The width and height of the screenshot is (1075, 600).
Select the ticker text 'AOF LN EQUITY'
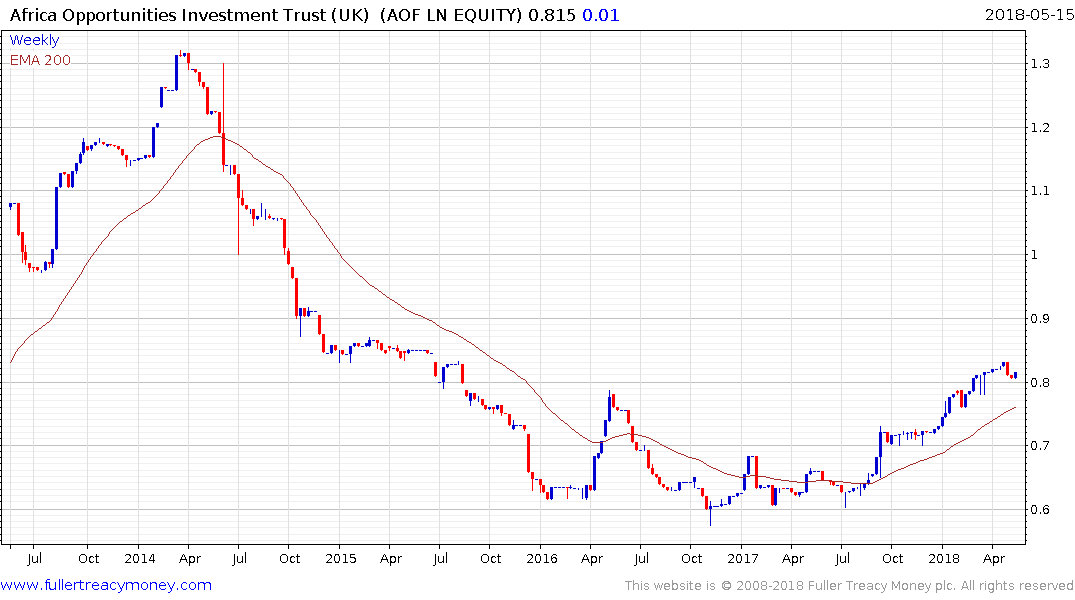[x=451, y=15]
